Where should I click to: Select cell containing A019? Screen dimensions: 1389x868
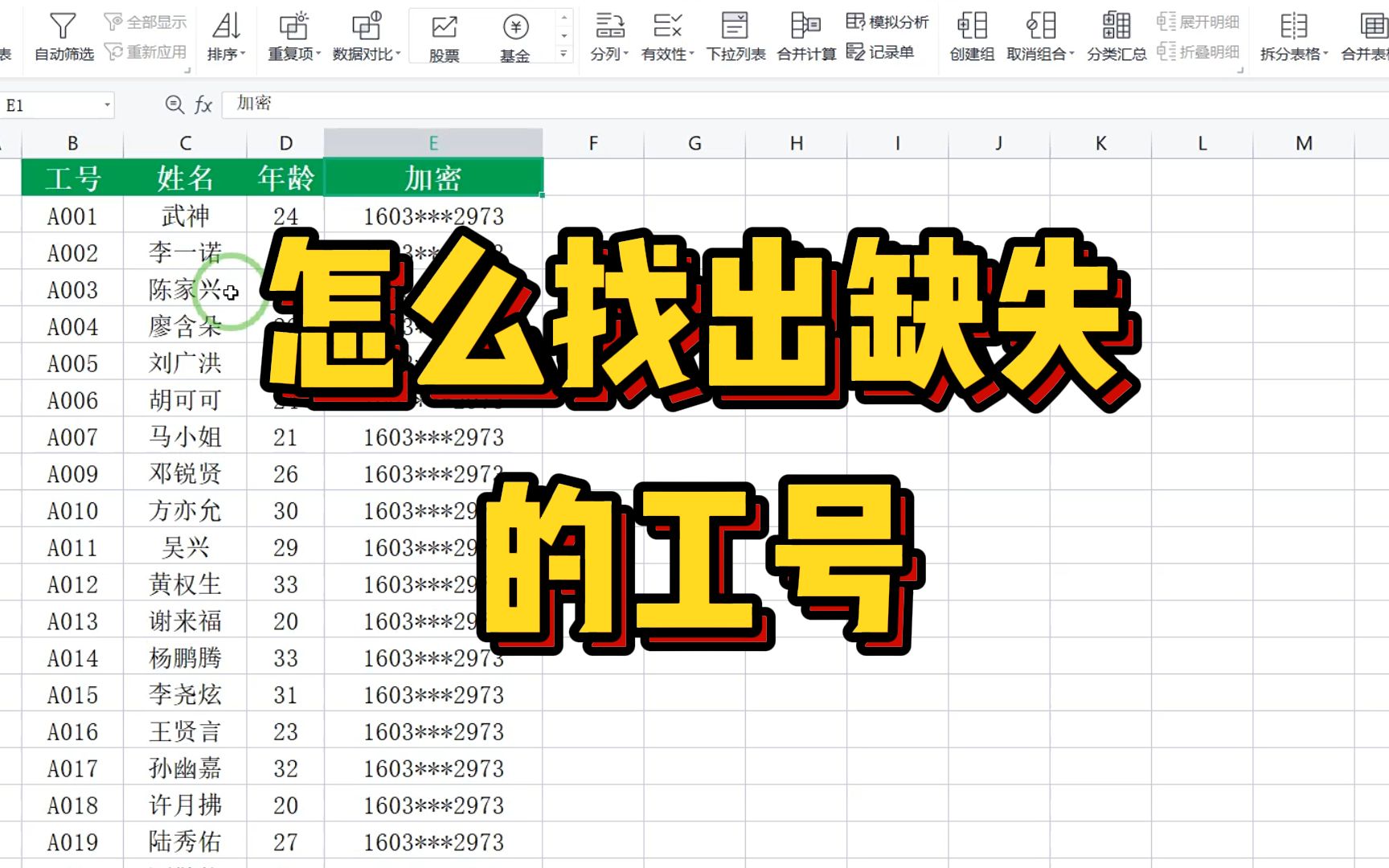point(72,842)
